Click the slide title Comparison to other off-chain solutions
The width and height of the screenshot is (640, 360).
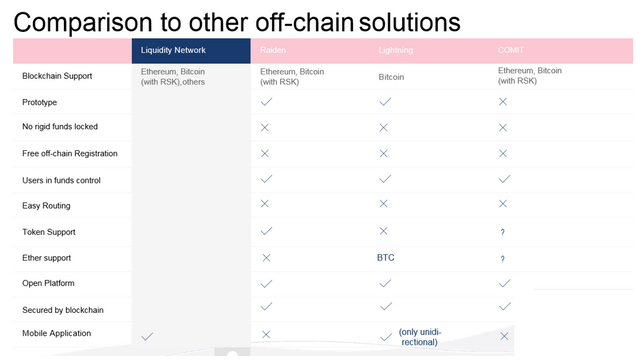(x=237, y=22)
